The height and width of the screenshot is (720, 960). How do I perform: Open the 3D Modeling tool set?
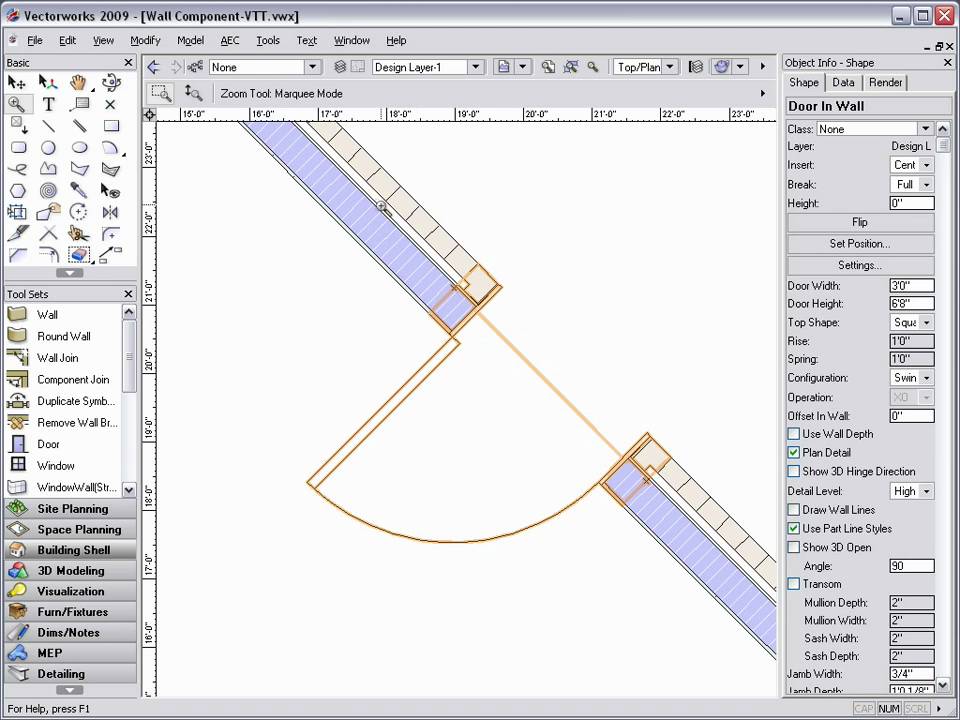click(x=70, y=571)
